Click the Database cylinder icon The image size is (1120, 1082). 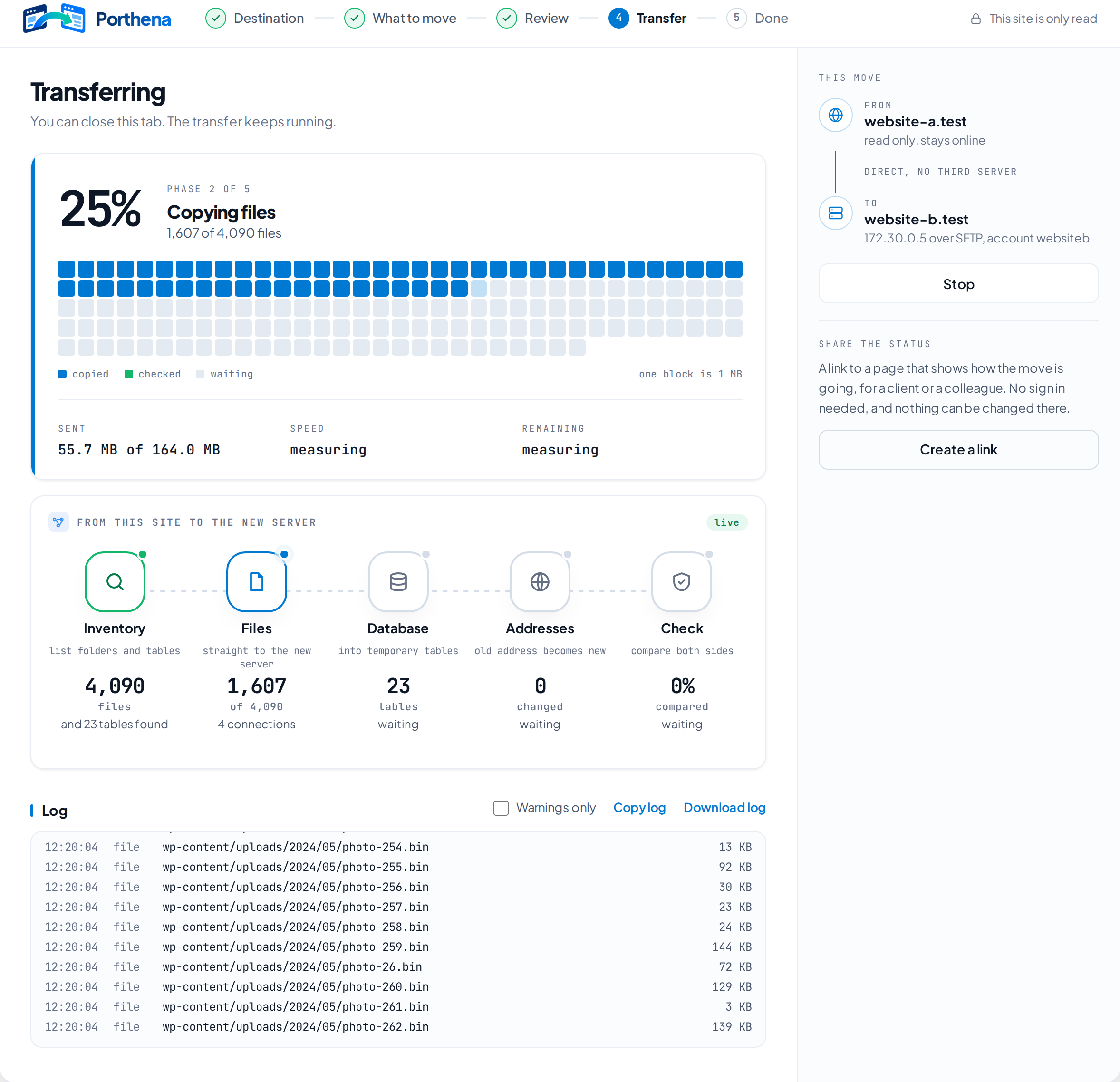point(398,581)
